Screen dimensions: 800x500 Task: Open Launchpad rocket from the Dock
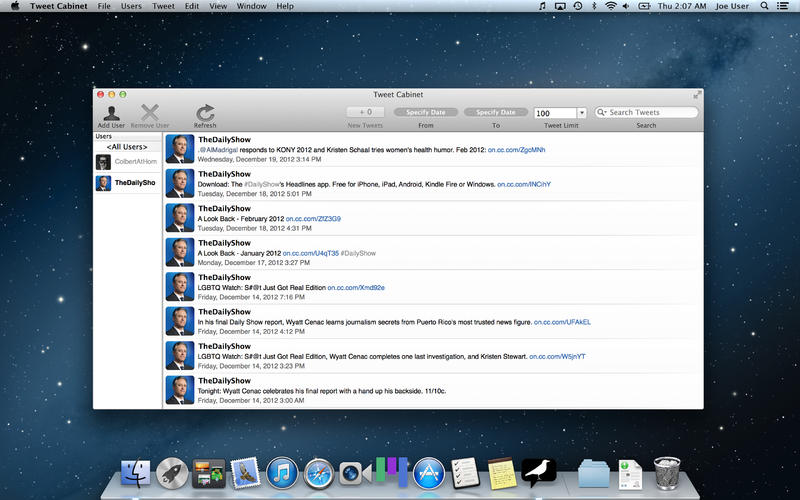(x=172, y=473)
